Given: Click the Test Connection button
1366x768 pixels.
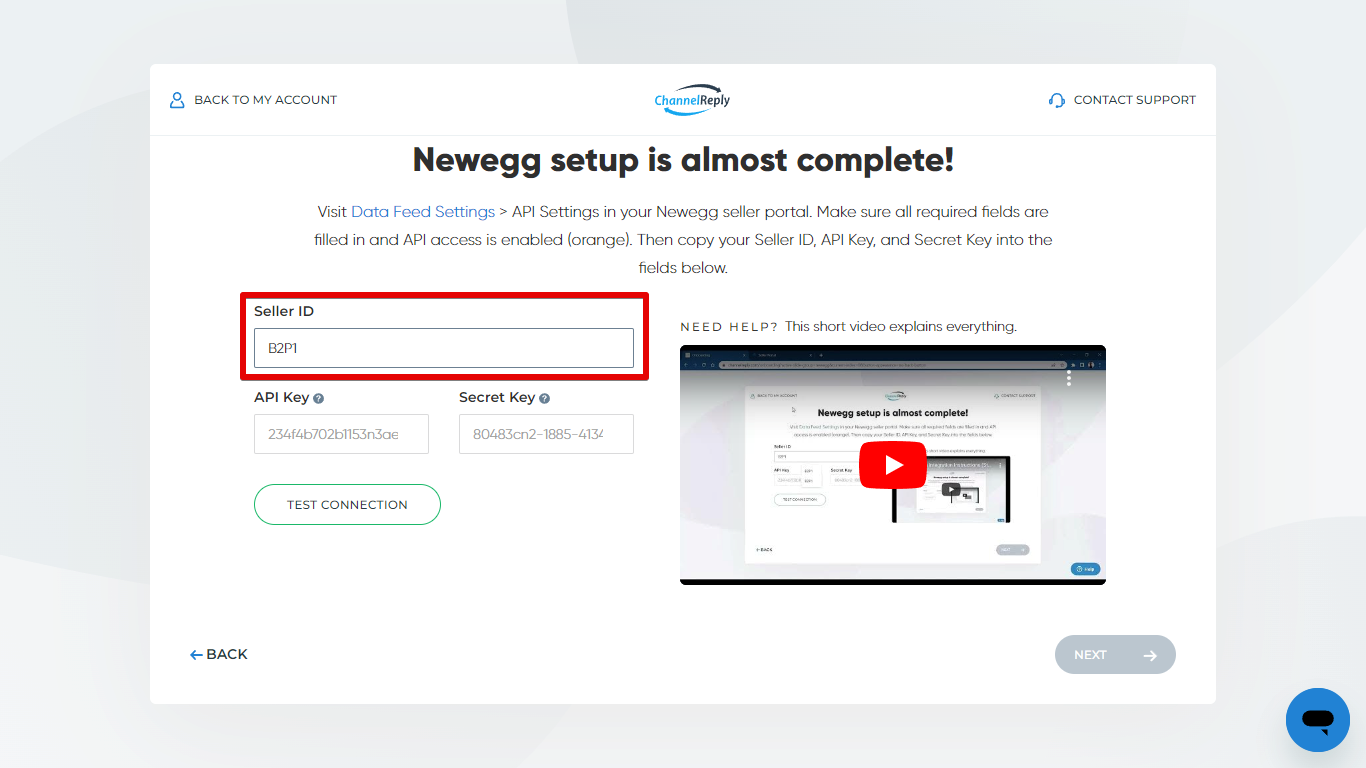Looking at the screenshot, I should (x=347, y=505).
